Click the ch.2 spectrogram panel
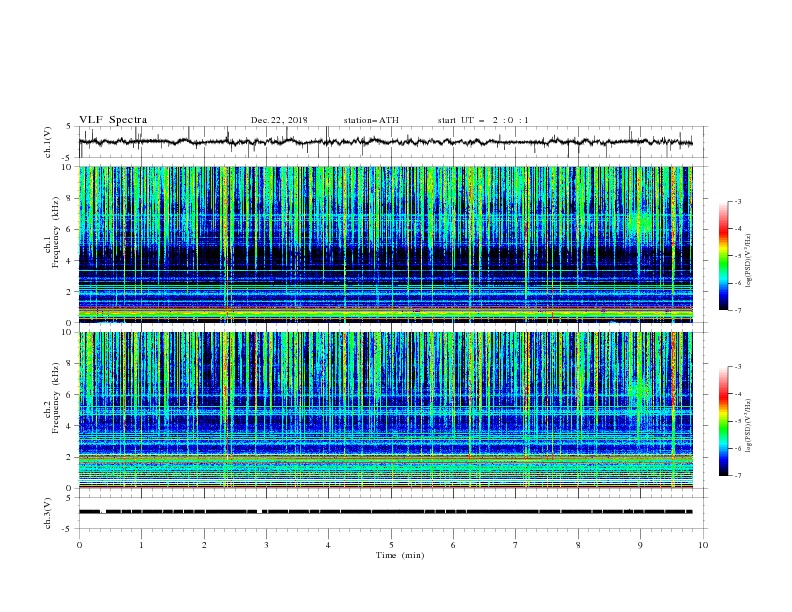The height and width of the screenshot is (612, 792). click(x=386, y=410)
